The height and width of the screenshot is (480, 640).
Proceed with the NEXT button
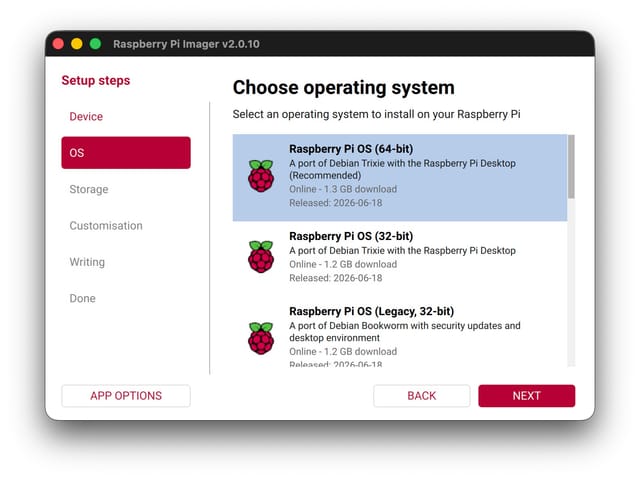(x=527, y=396)
